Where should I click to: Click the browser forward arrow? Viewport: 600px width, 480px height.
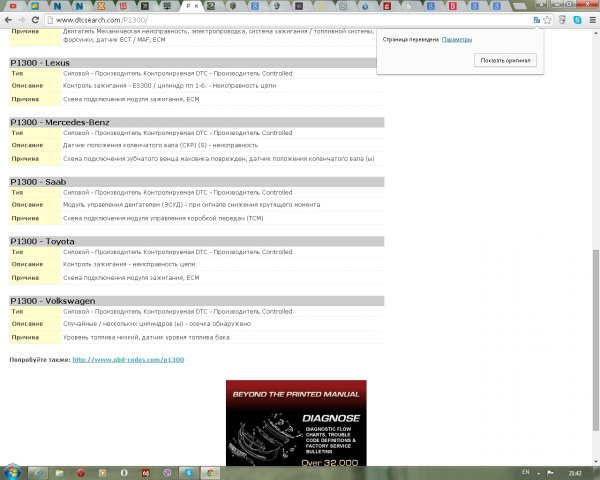22,20
